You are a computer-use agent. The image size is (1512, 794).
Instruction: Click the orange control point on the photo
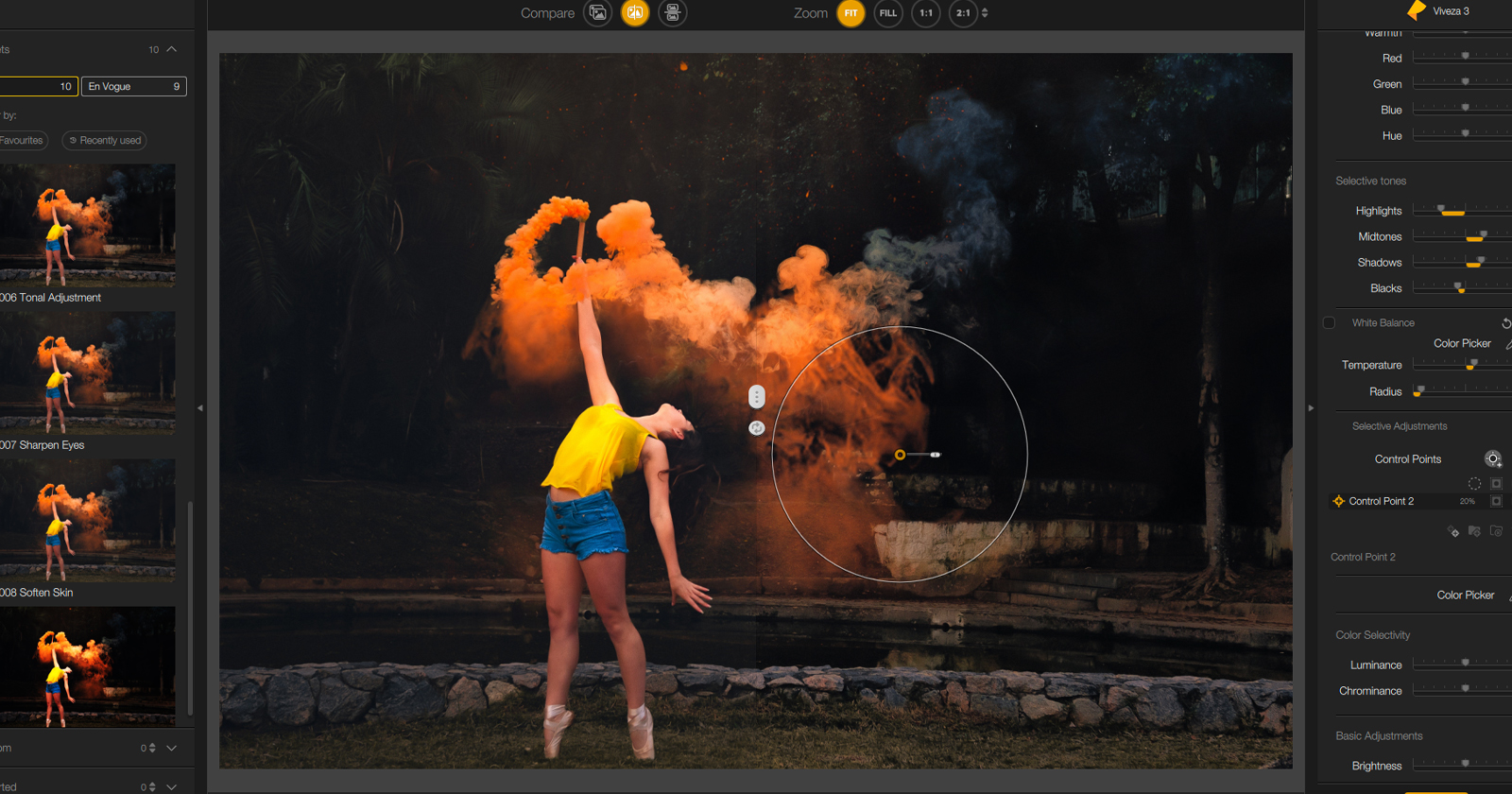click(x=900, y=455)
